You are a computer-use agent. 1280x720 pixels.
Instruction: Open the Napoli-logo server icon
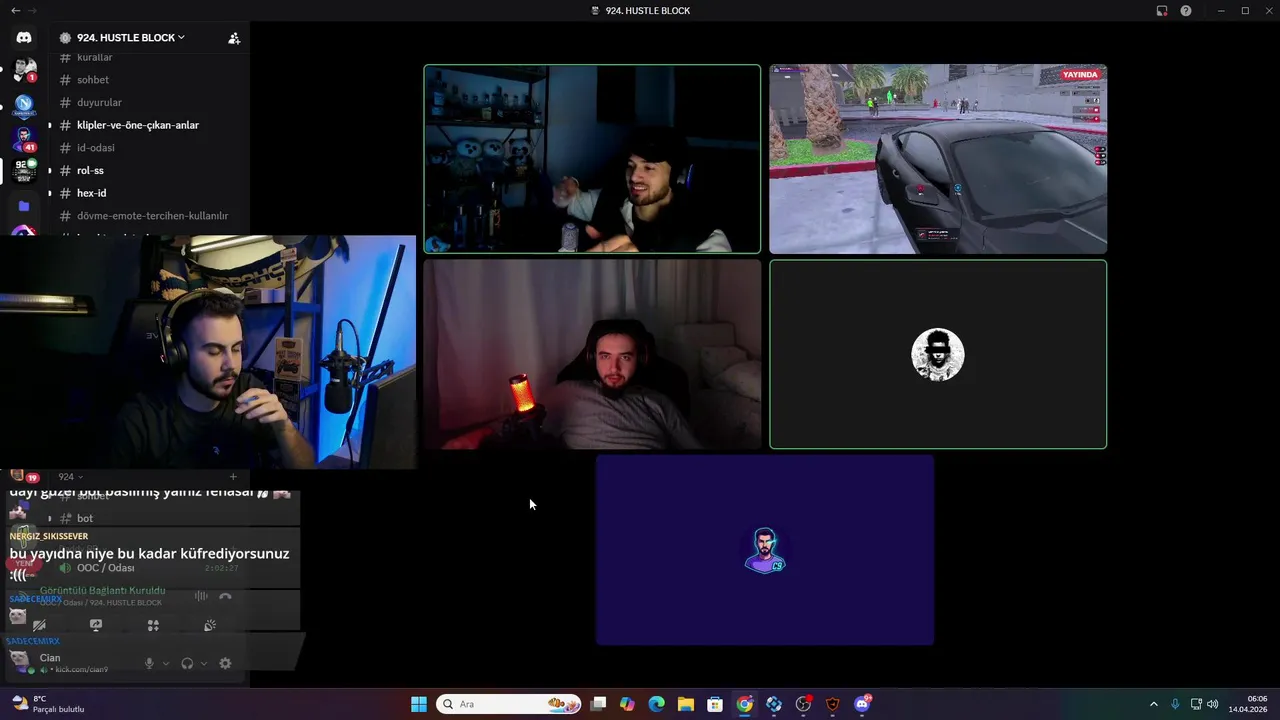tap(24, 105)
